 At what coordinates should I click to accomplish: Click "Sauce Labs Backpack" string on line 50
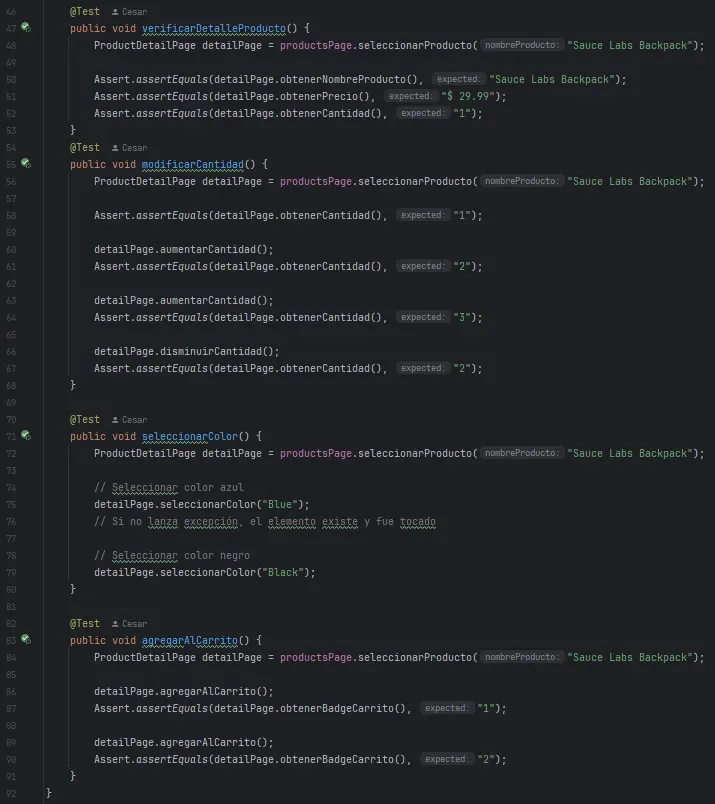[x=552, y=79]
